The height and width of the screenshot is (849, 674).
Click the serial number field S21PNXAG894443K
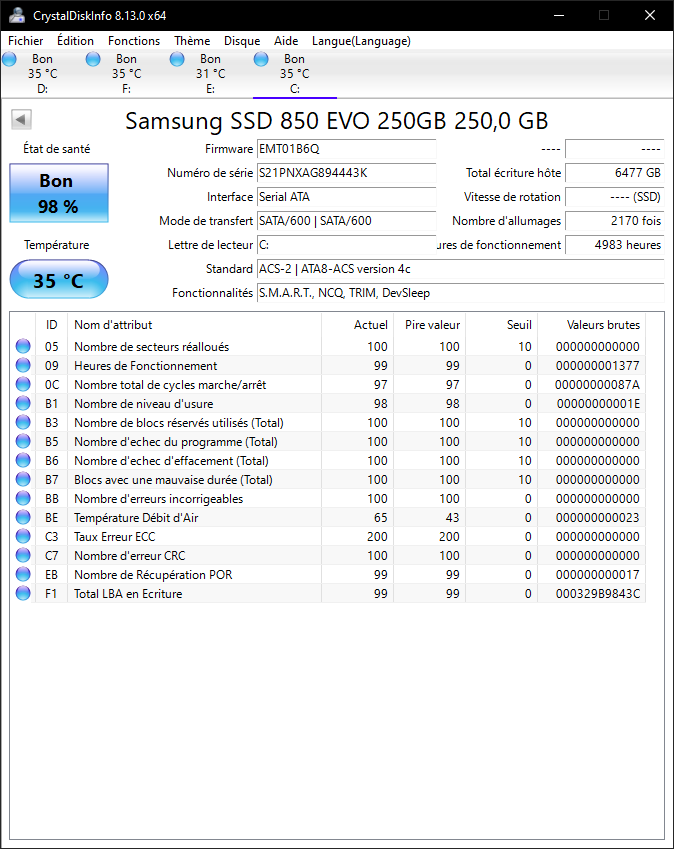(346, 173)
